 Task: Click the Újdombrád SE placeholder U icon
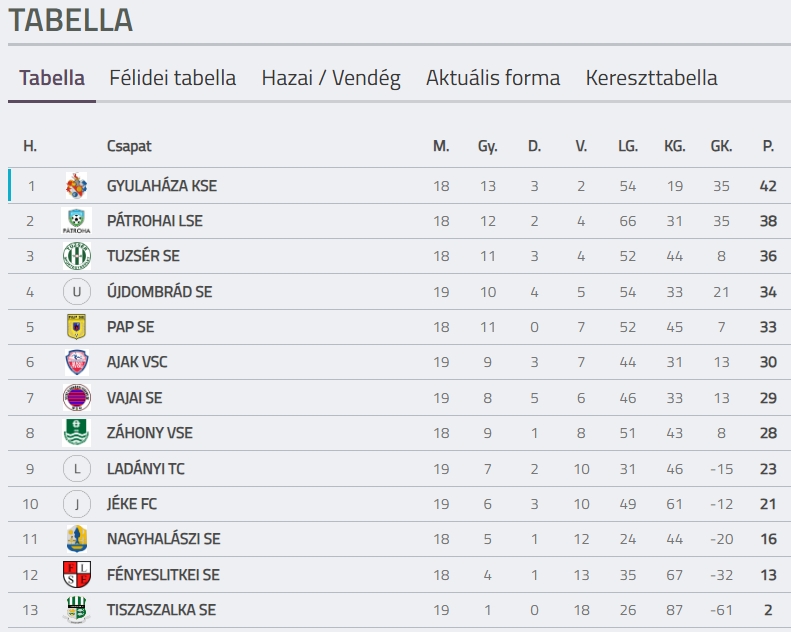77,292
